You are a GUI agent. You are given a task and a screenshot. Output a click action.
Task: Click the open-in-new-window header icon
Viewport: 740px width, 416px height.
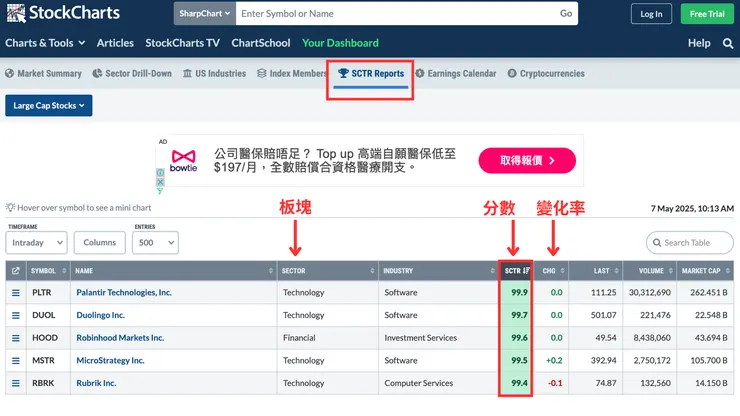pos(16,271)
